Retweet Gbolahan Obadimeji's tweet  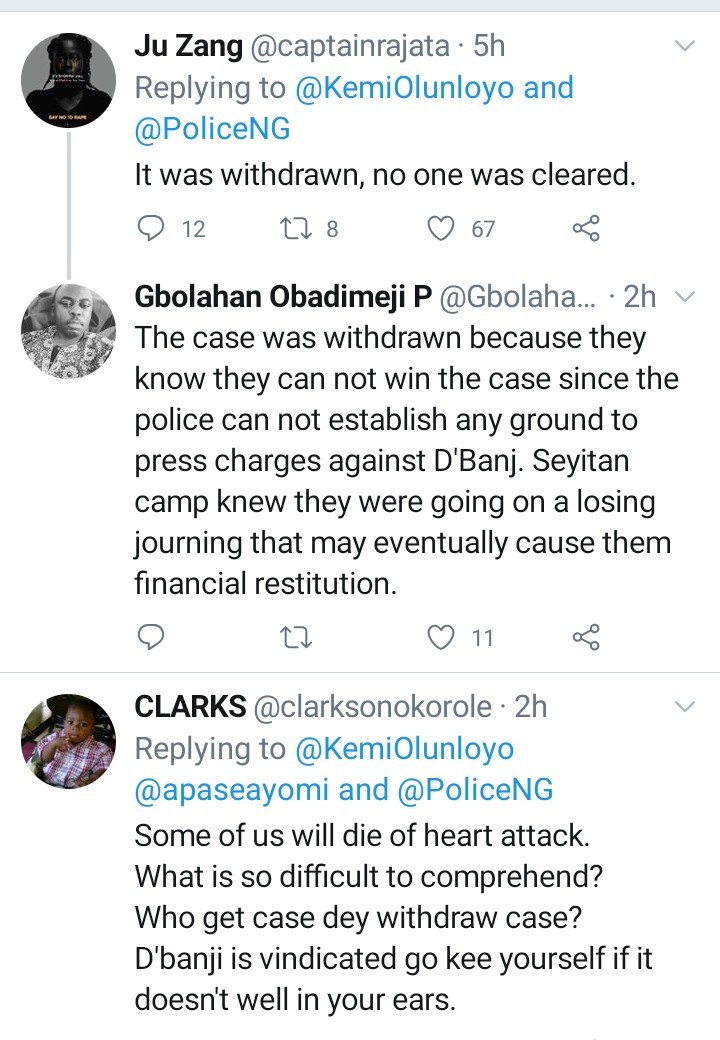293,636
